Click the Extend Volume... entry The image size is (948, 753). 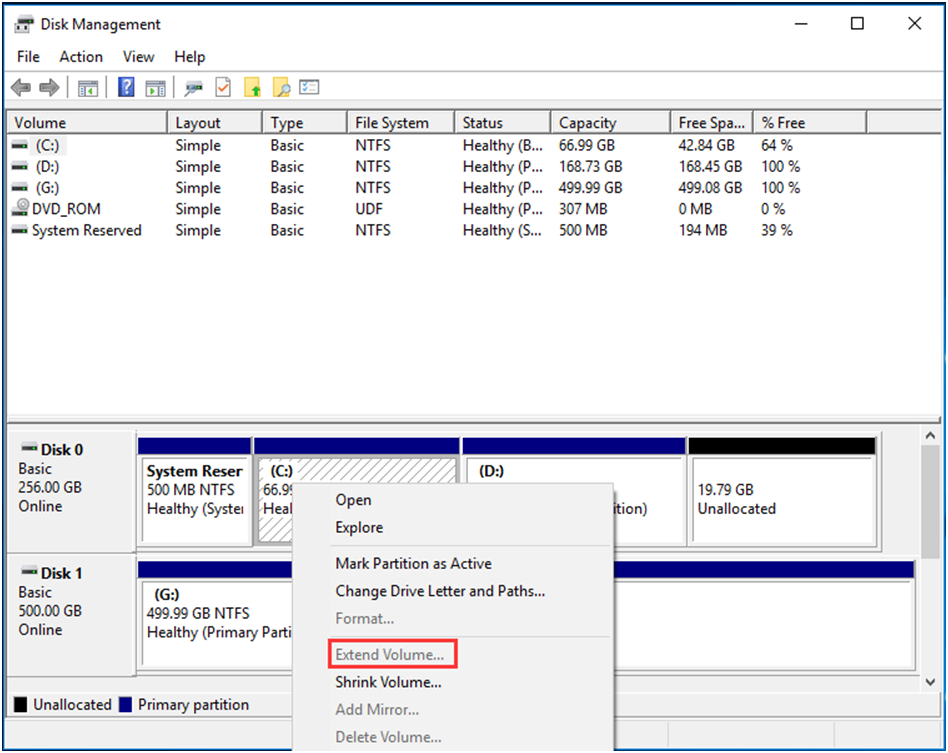click(x=453, y=654)
